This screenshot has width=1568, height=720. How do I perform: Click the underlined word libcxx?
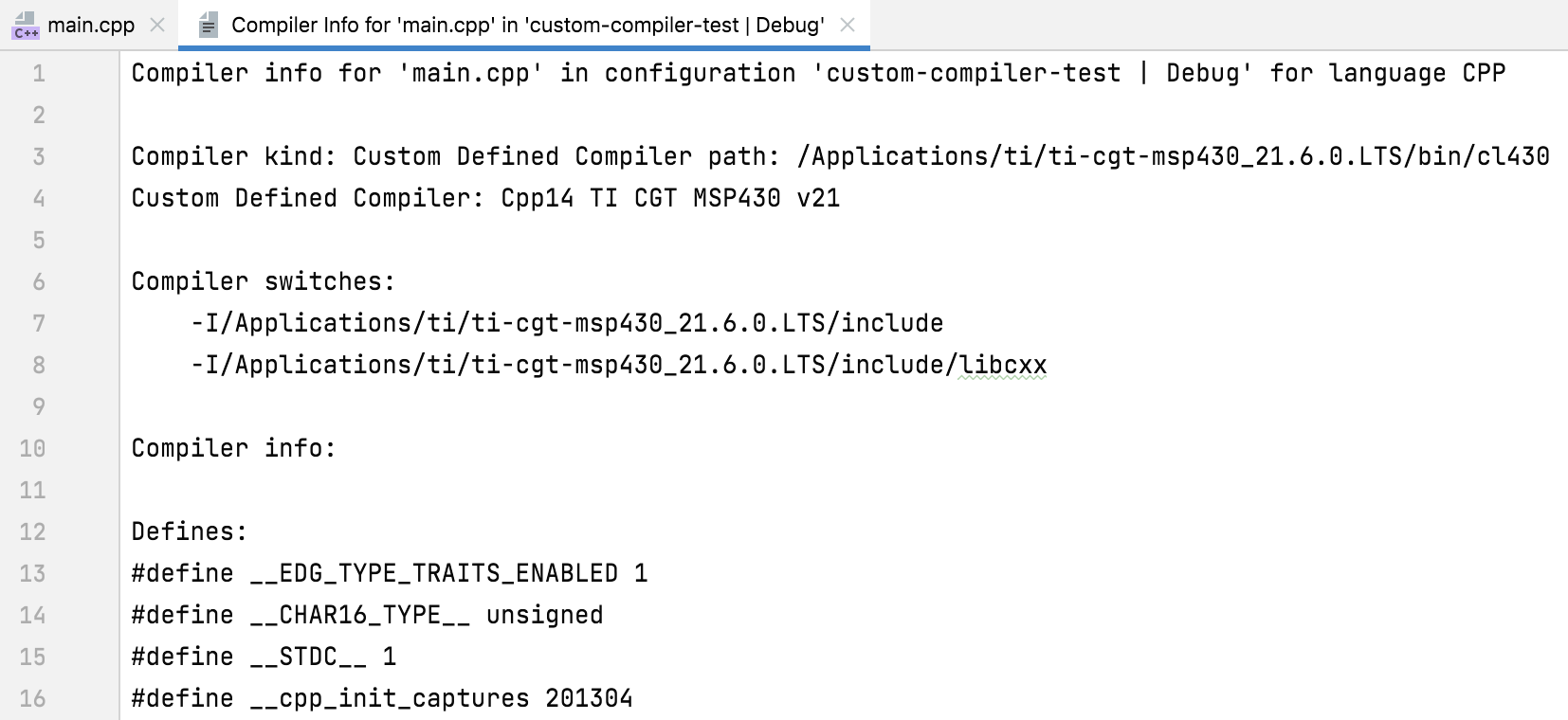coord(1003,364)
